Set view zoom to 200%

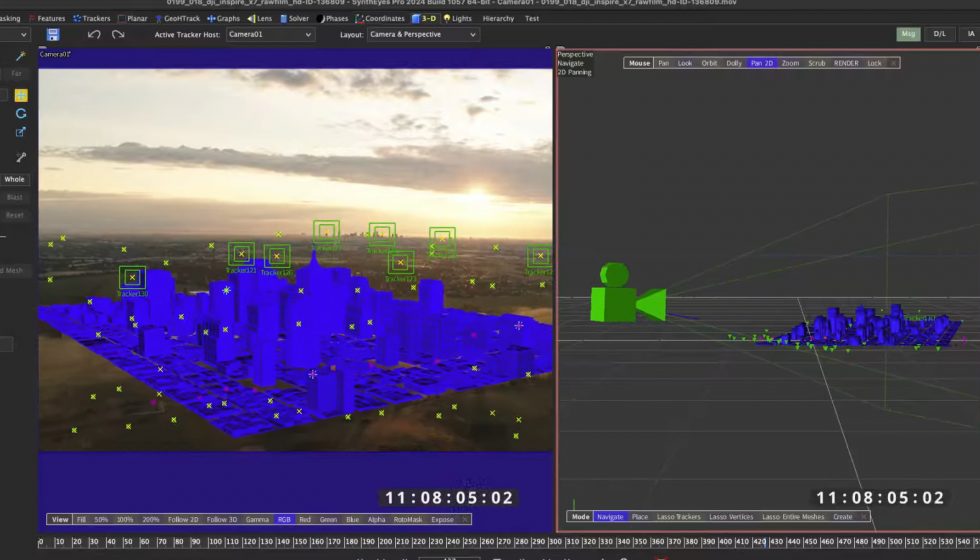tap(151, 519)
